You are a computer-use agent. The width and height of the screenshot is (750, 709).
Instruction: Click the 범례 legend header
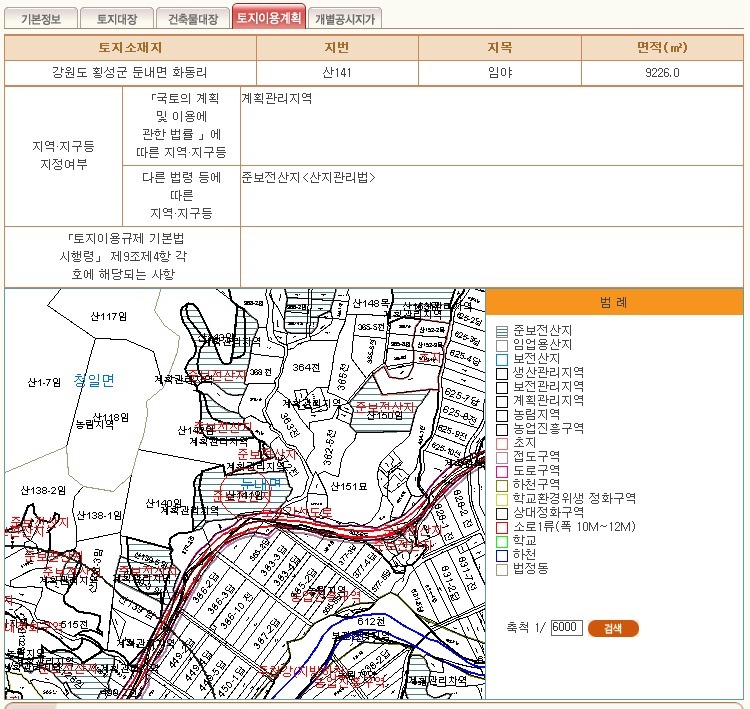coord(614,302)
